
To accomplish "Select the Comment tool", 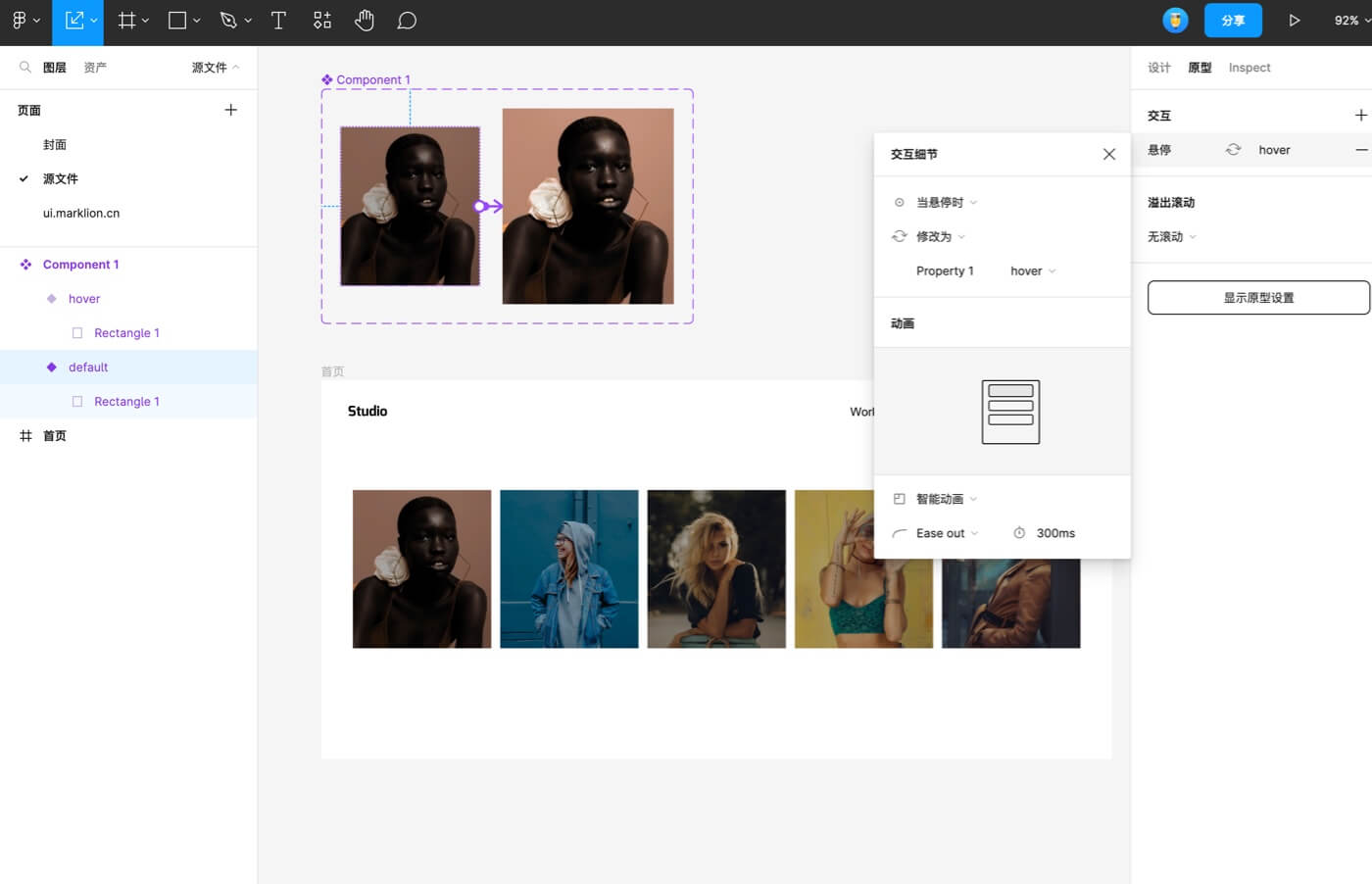I will 407,21.
